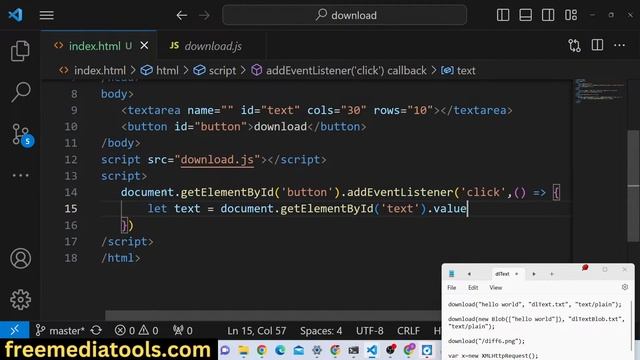The width and height of the screenshot is (640, 360).
Task: Open a Remote Window from status bar
Action: pos(15,330)
